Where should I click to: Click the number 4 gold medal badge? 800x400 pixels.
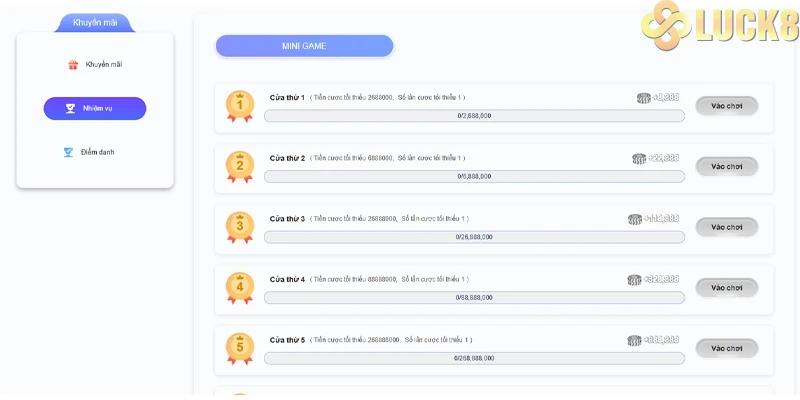coord(240,287)
